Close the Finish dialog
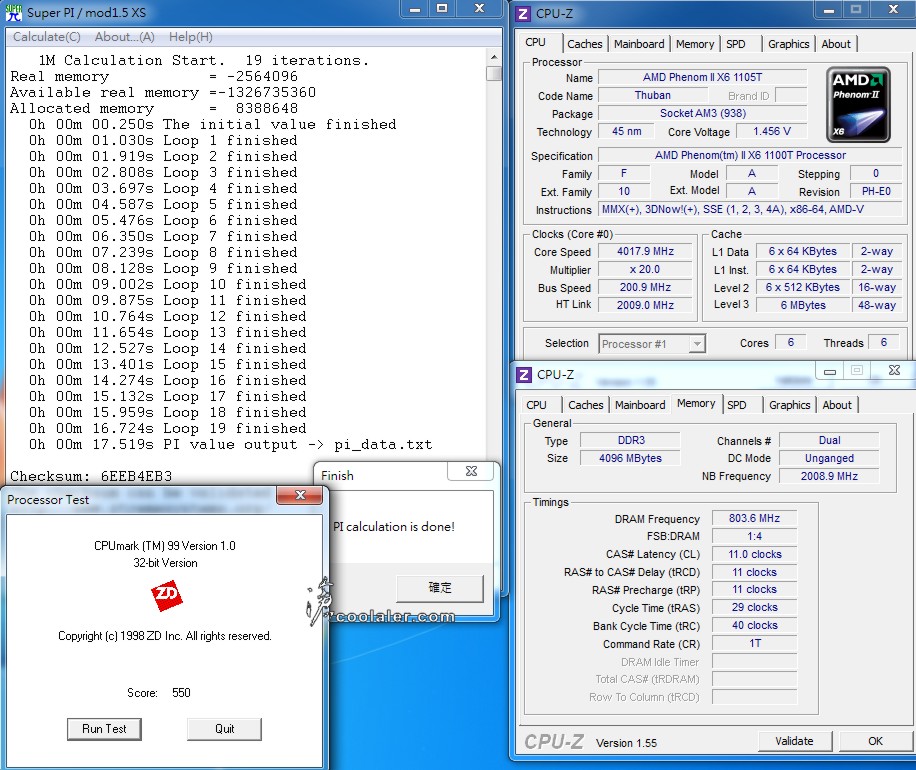Image resolution: width=916 pixels, height=770 pixels. 471,471
